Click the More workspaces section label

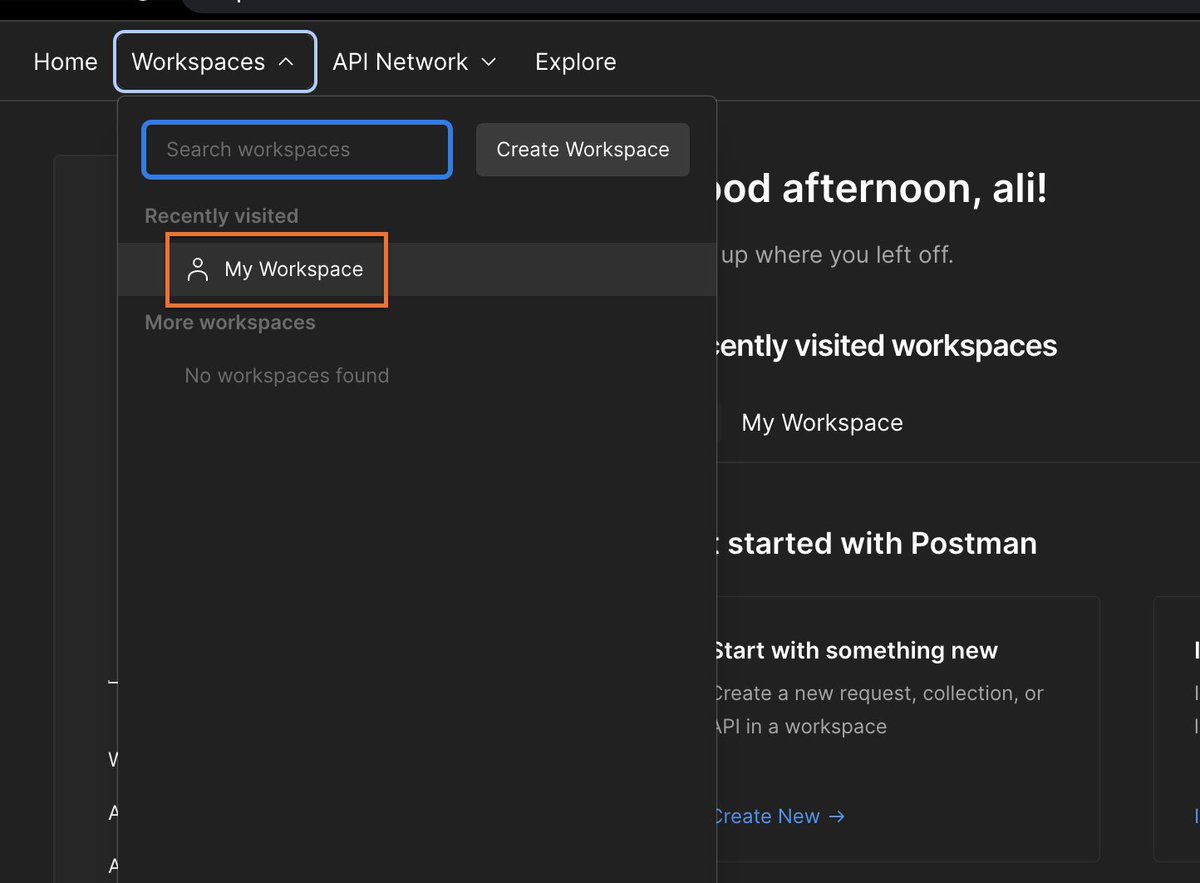coord(230,323)
